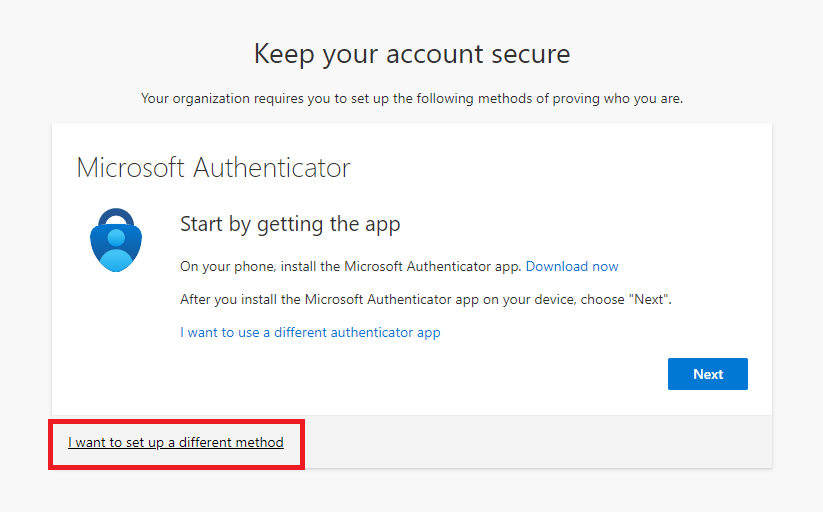This screenshot has height=512, width=823.
Task: Click the Microsoft Authenticator card title
Action: pos(213,168)
